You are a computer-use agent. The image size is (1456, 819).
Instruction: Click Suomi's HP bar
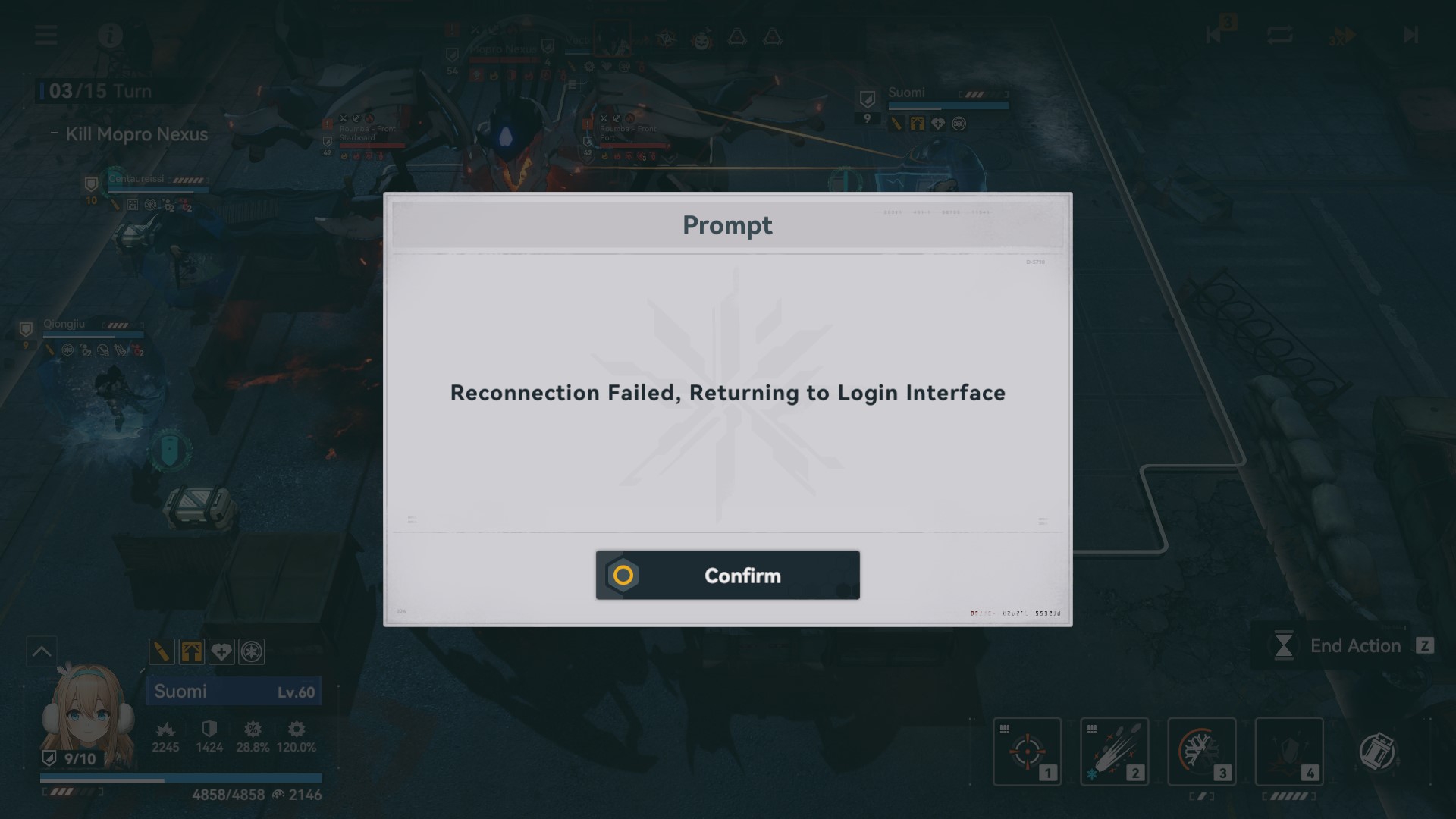click(x=180, y=779)
